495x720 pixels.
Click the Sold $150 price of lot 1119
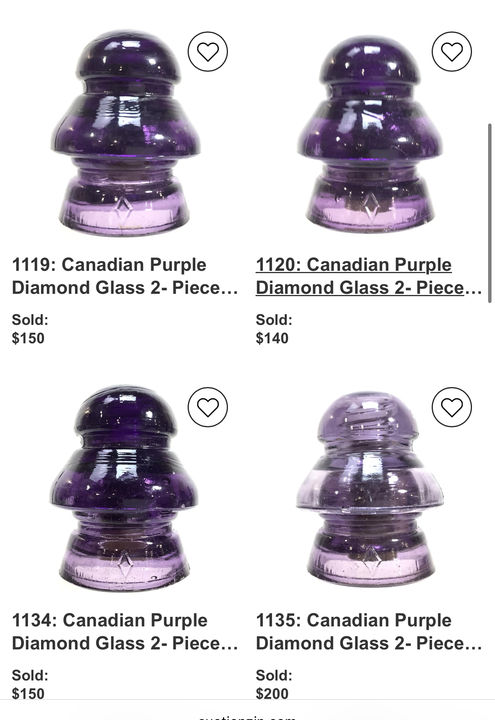28,338
